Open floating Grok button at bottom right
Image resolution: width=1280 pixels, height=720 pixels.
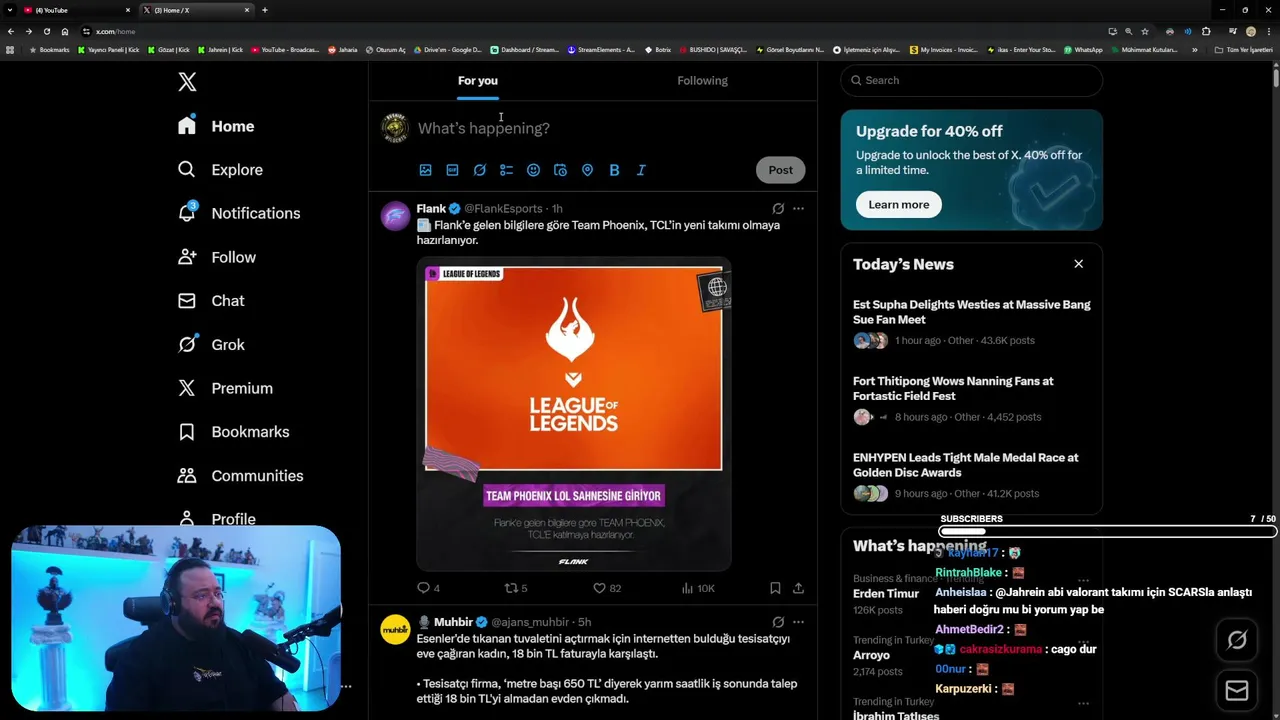1237,641
